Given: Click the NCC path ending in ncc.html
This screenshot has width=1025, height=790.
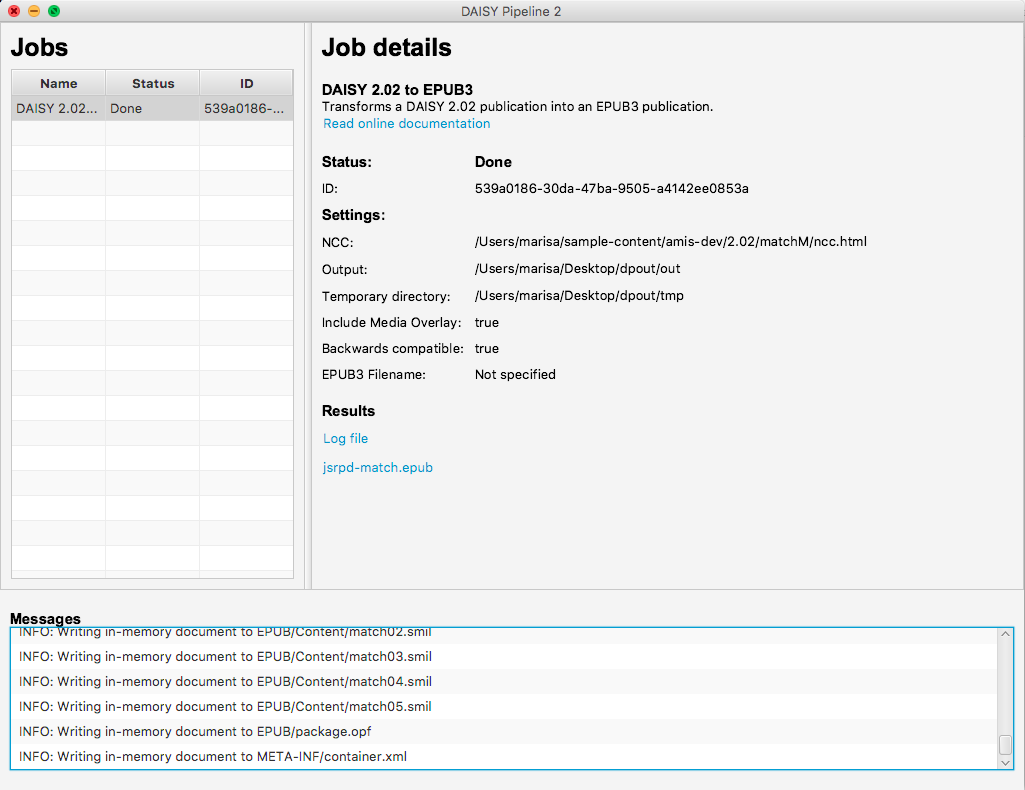Looking at the screenshot, I should 671,242.
